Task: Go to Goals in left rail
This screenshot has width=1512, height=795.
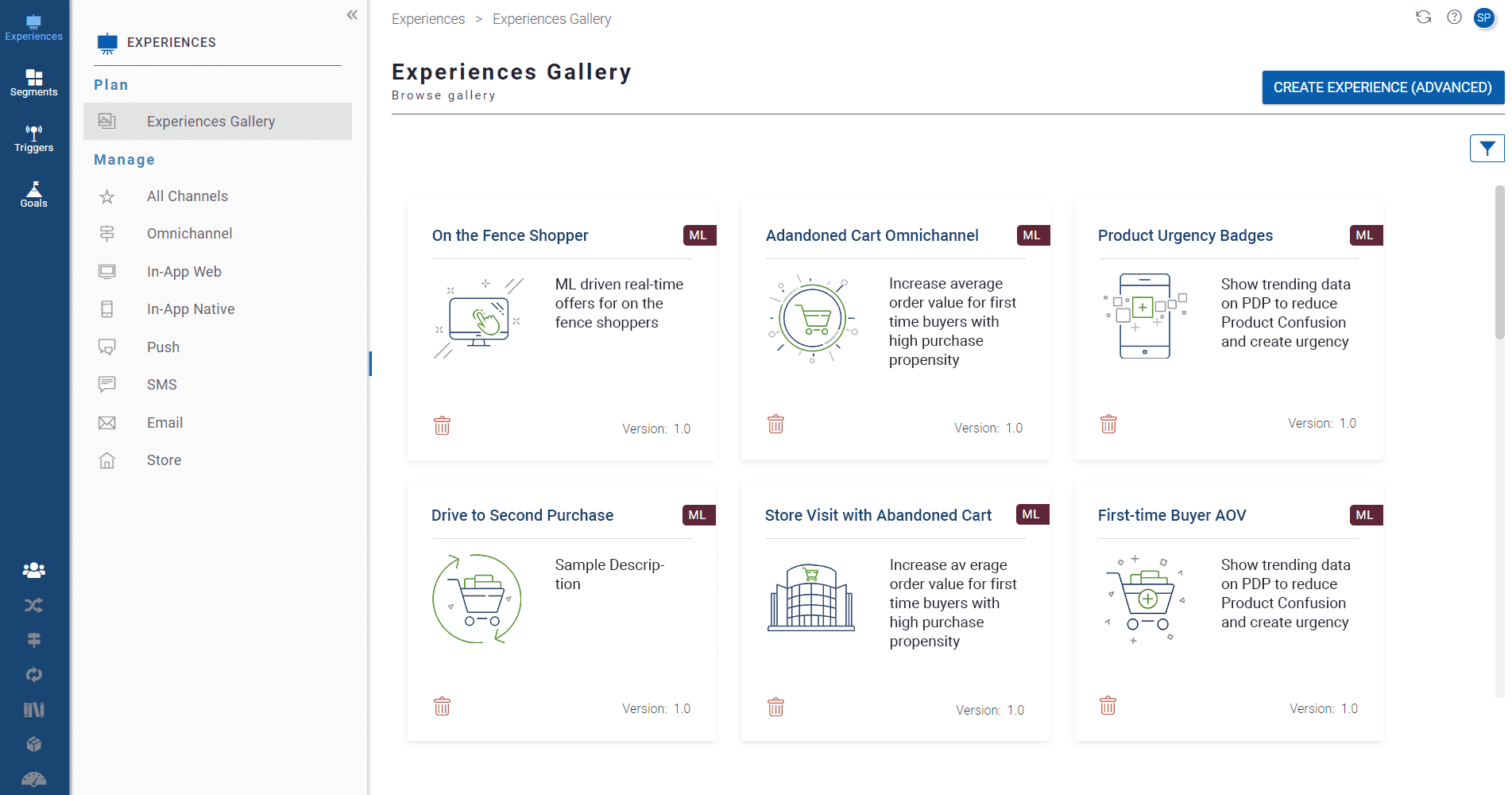Action: point(33,194)
